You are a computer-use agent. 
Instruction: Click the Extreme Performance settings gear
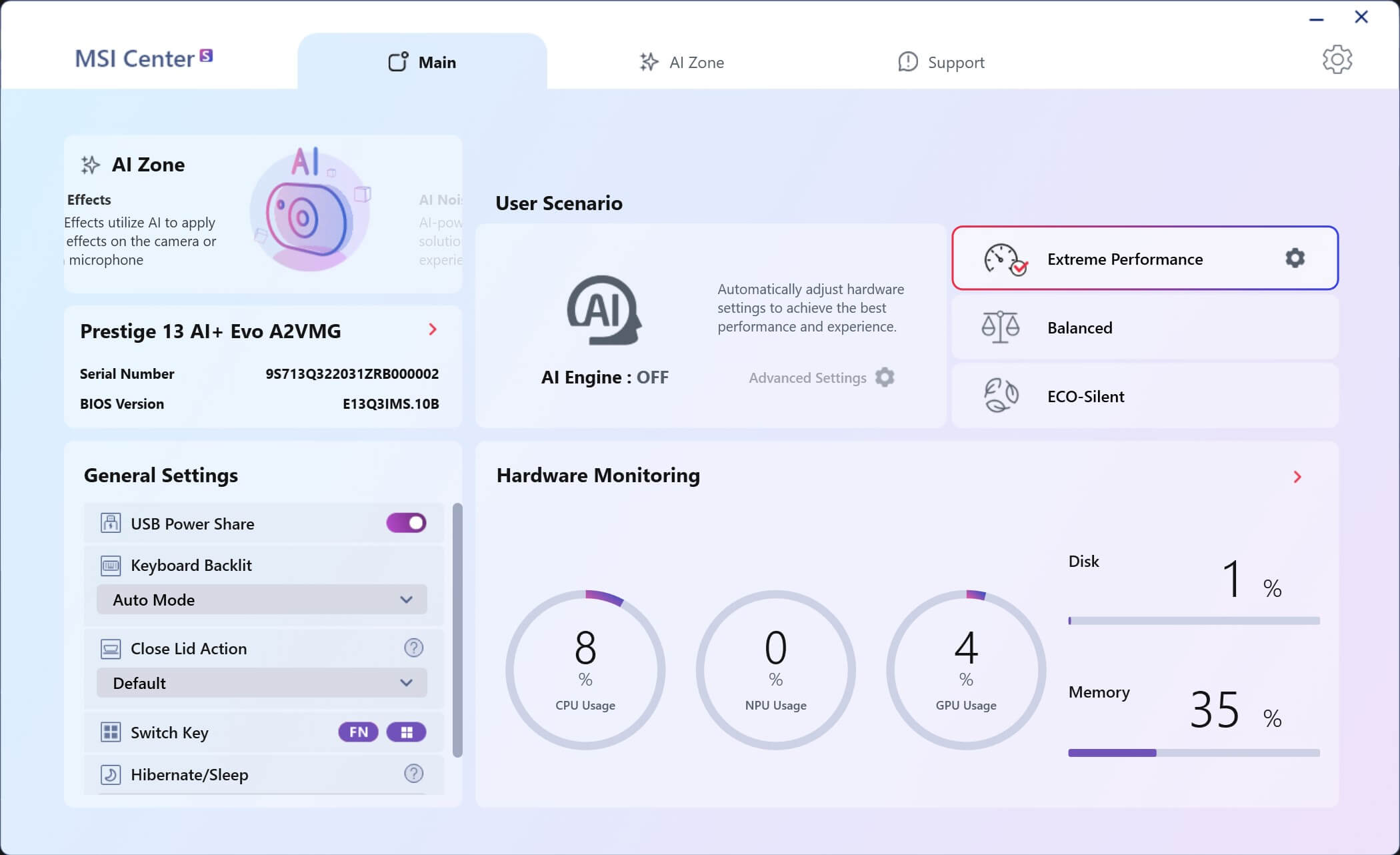[1296, 258]
